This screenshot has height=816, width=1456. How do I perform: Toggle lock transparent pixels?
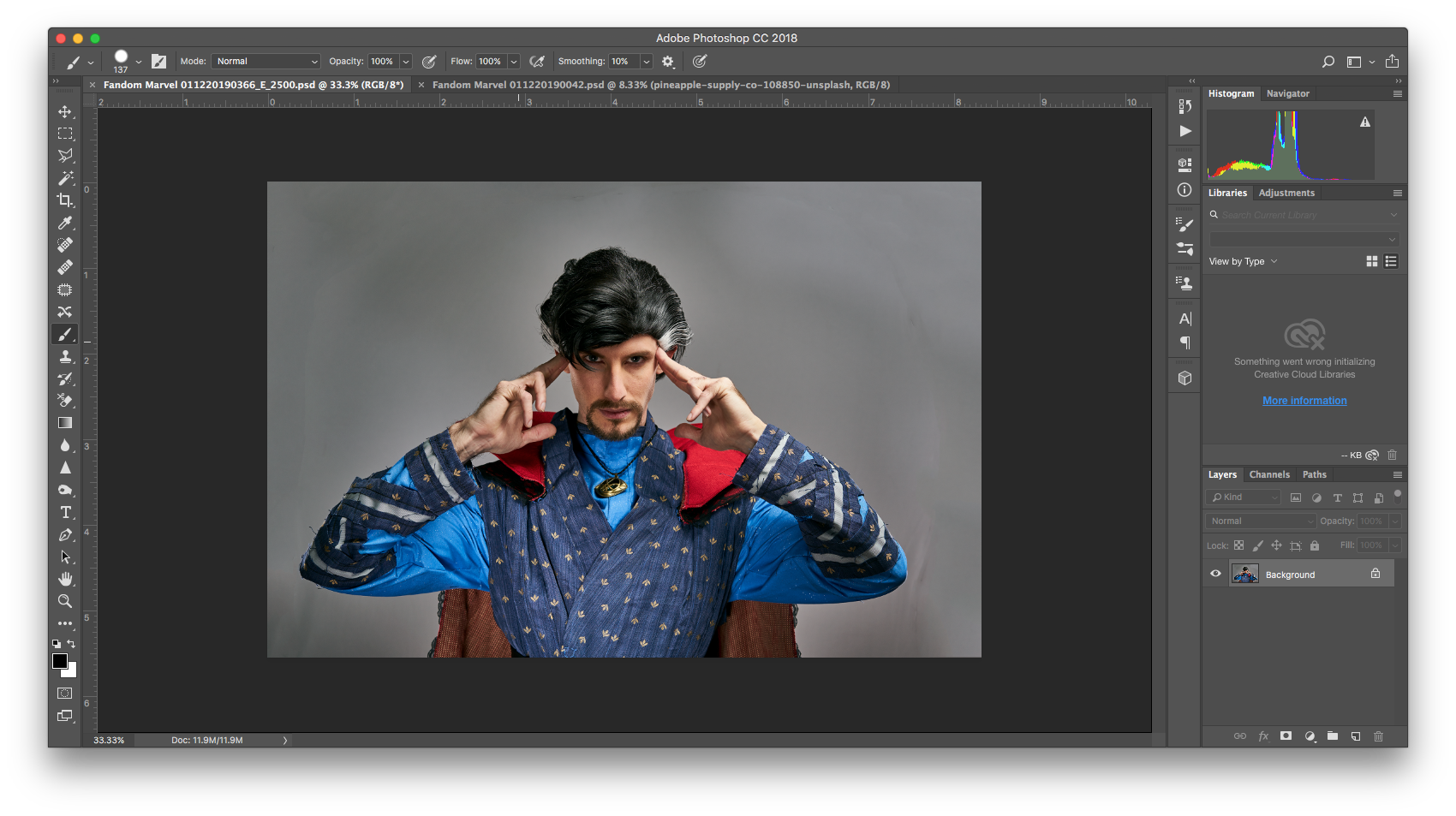point(1238,545)
